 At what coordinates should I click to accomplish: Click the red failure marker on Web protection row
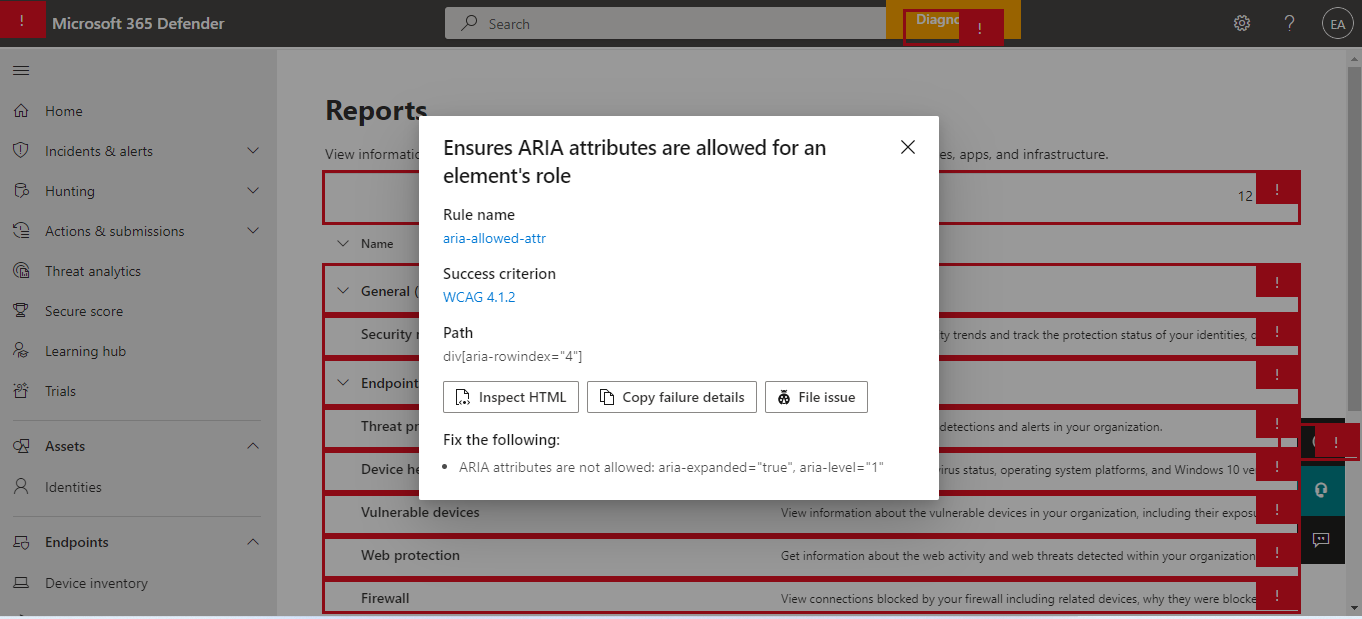1277,553
